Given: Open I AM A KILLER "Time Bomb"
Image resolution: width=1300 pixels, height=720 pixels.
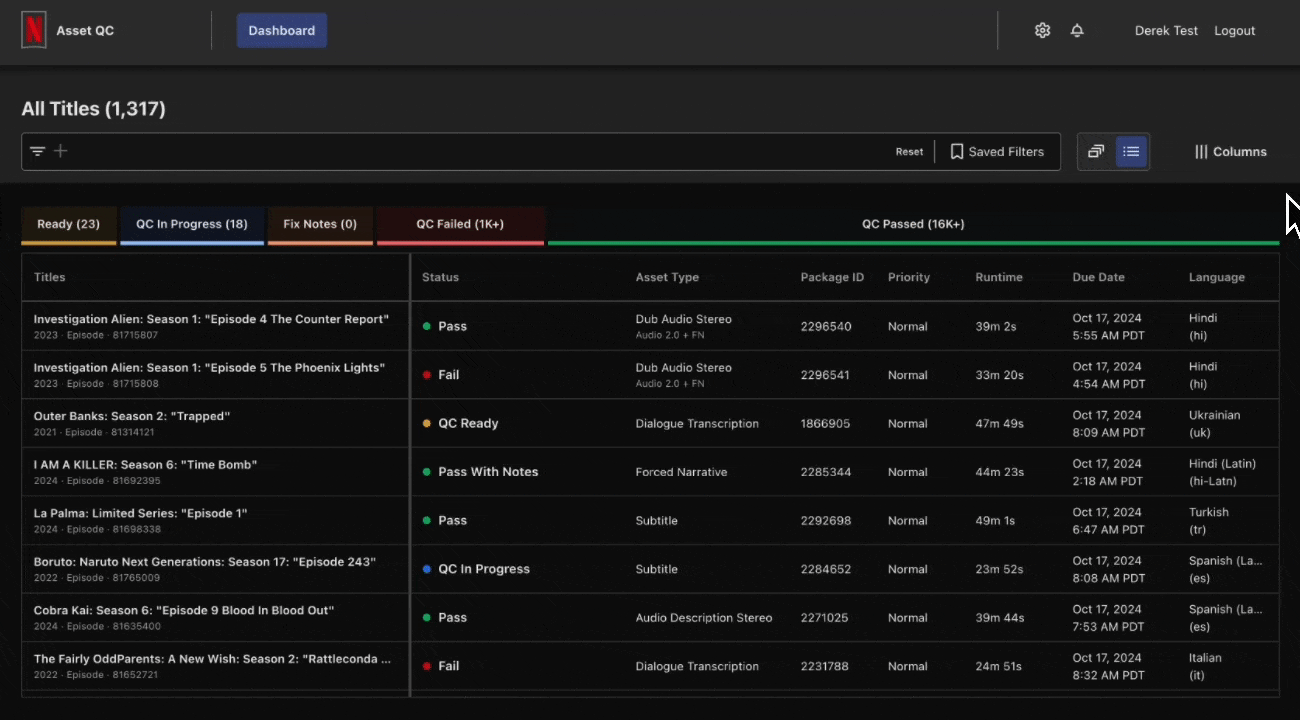Looking at the screenshot, I should [x=146, y=465].
